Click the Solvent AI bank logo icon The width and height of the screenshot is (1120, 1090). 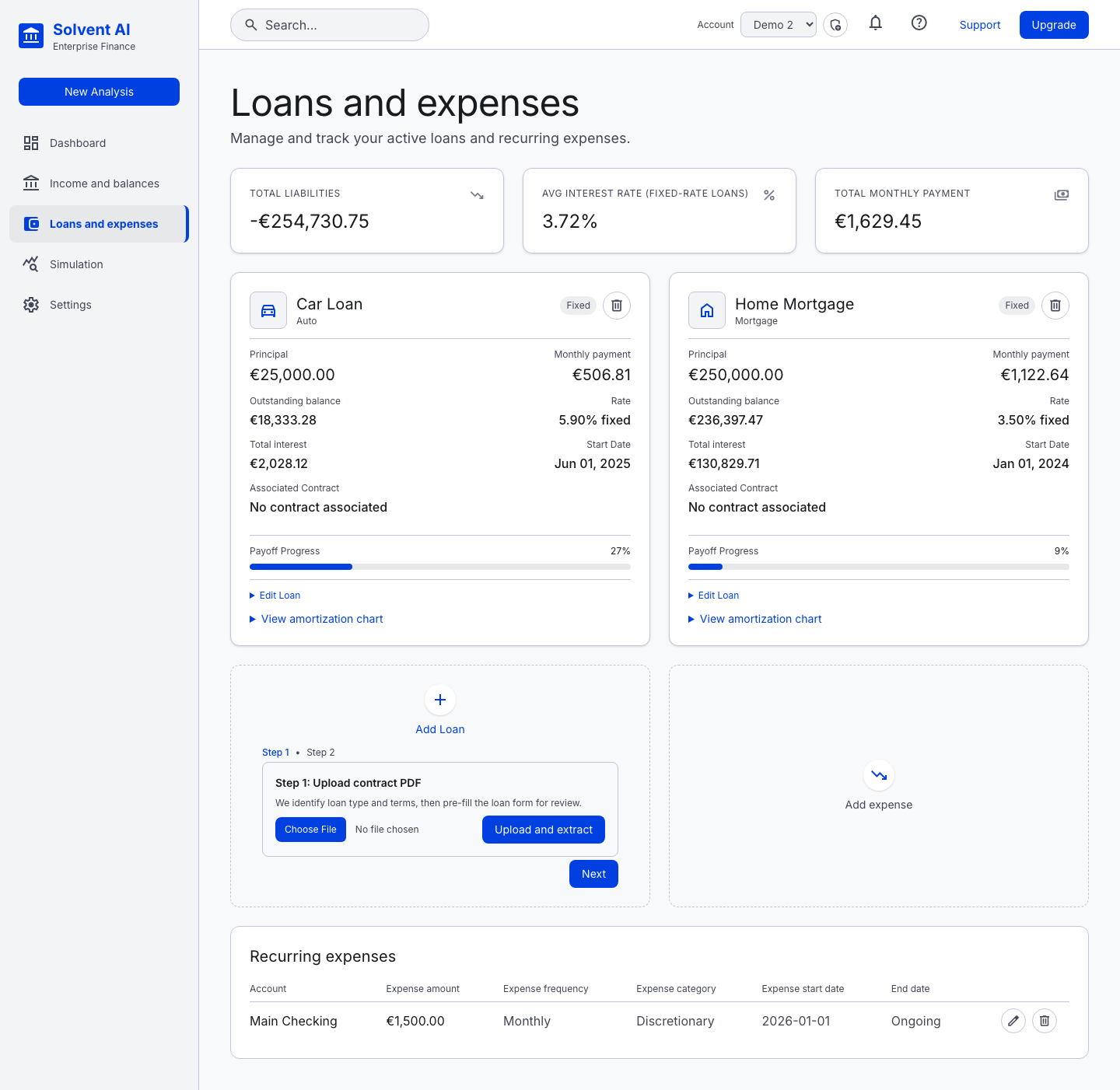tap(31, 36)
